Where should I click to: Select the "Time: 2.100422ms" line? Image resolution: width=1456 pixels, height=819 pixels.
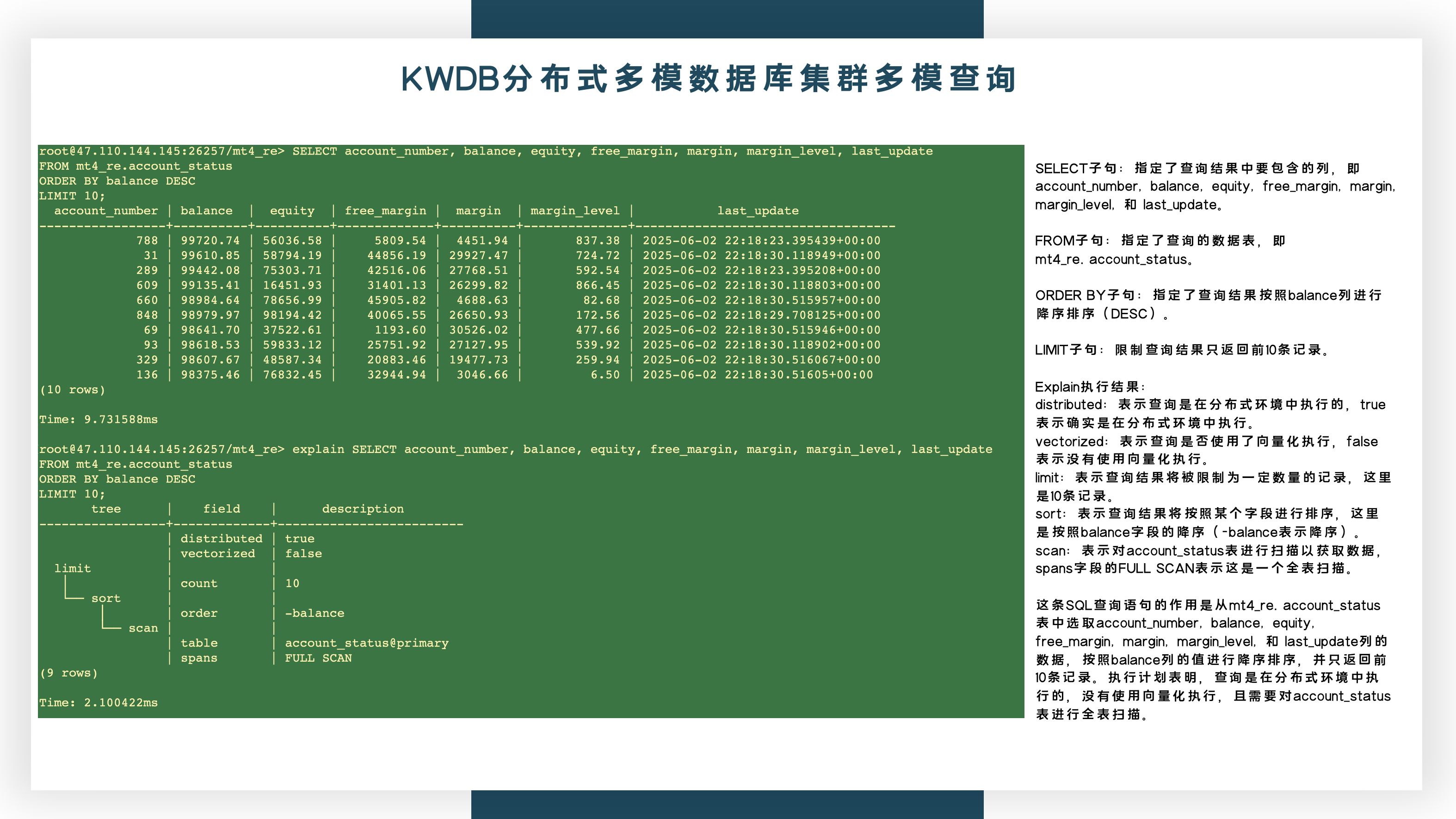[x=99, y=703]
